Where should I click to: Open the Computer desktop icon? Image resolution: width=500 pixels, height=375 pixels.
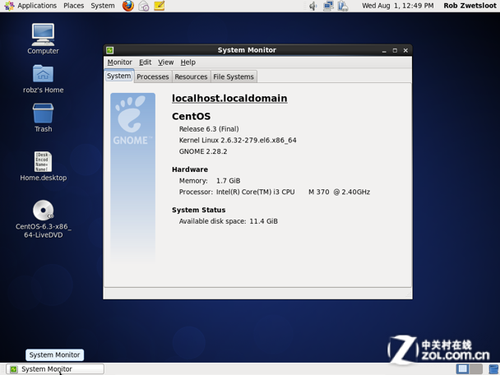[43, 39]
